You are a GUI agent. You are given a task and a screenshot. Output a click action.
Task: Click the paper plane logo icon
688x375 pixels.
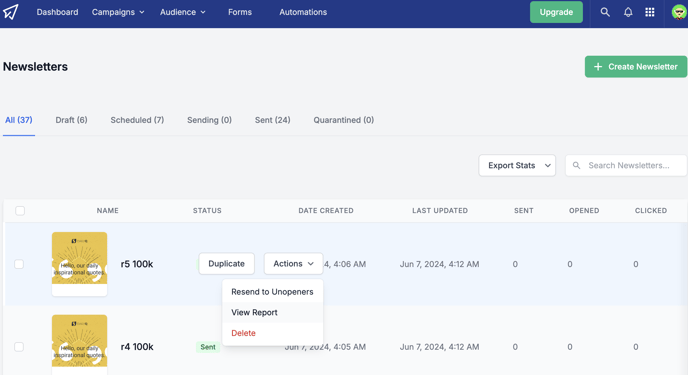(11, 12)
